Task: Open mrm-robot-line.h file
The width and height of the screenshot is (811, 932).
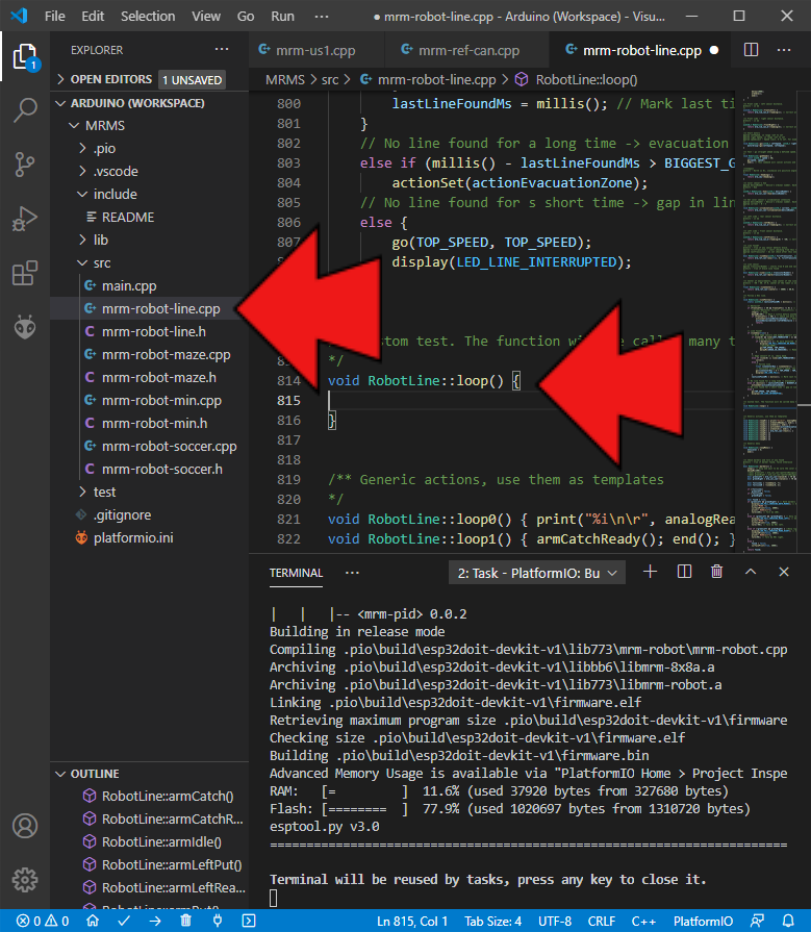Action: coord(149,332)
